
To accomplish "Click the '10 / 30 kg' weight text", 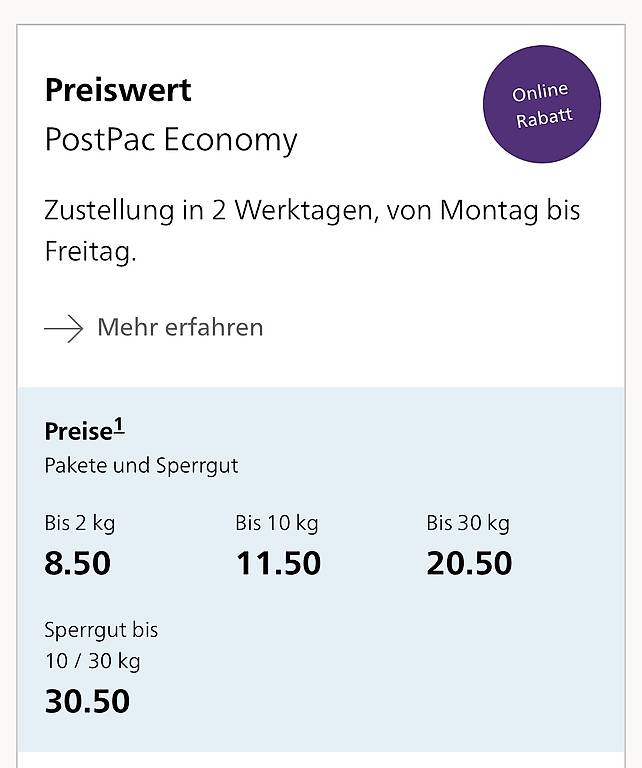I will [x=92, y=661].
